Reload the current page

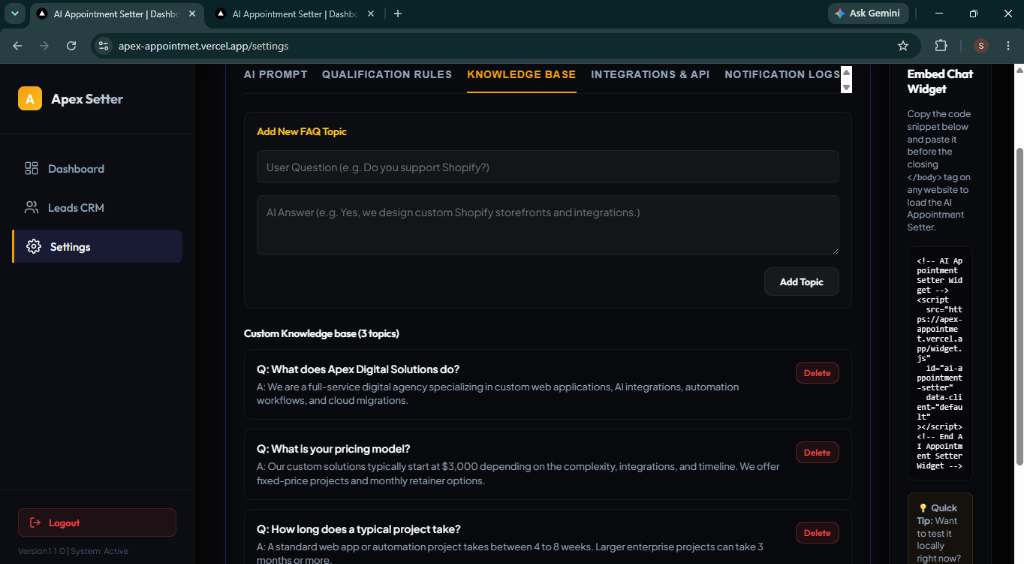point(71,46)
